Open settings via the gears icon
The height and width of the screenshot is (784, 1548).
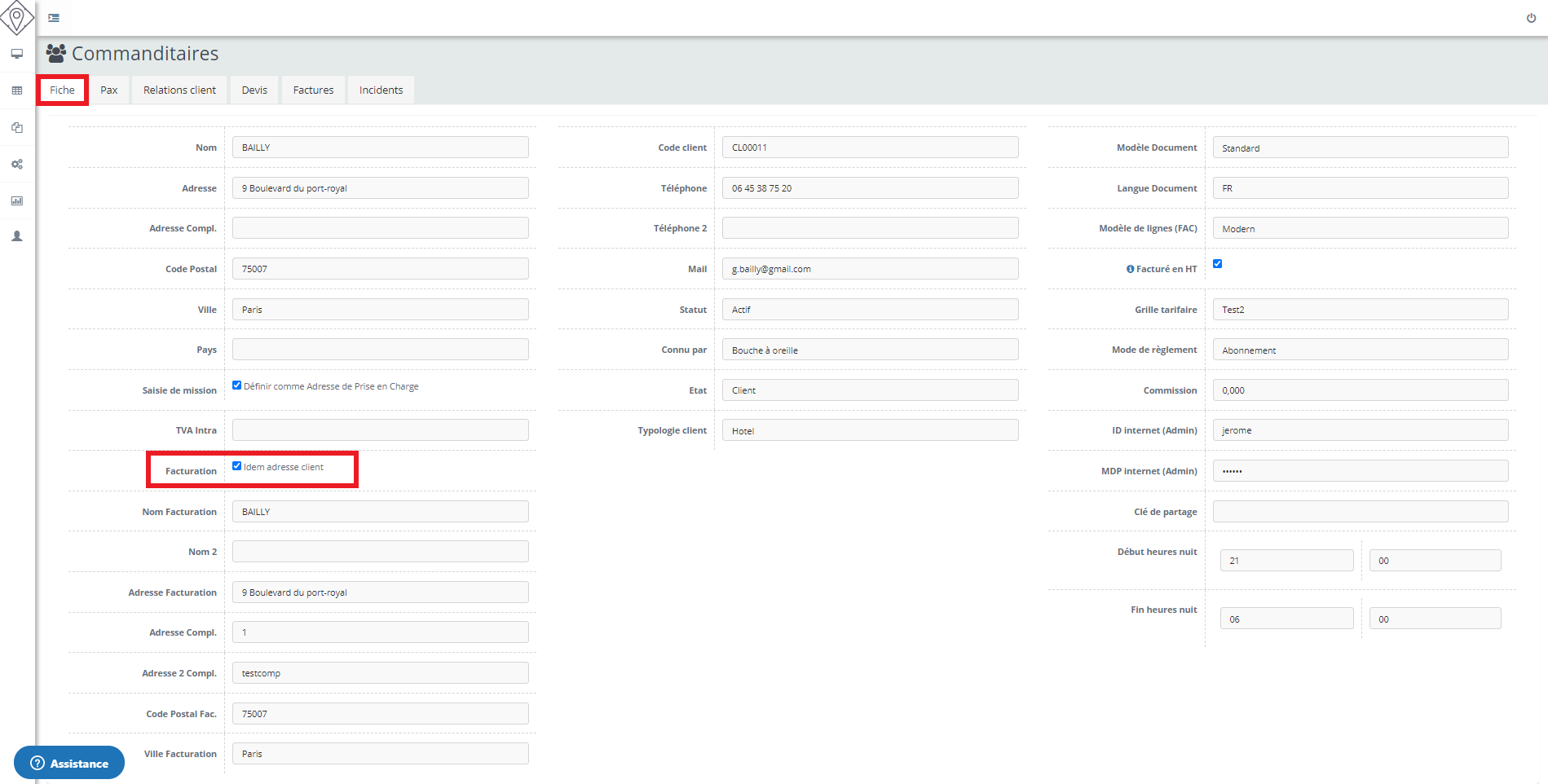16,164
